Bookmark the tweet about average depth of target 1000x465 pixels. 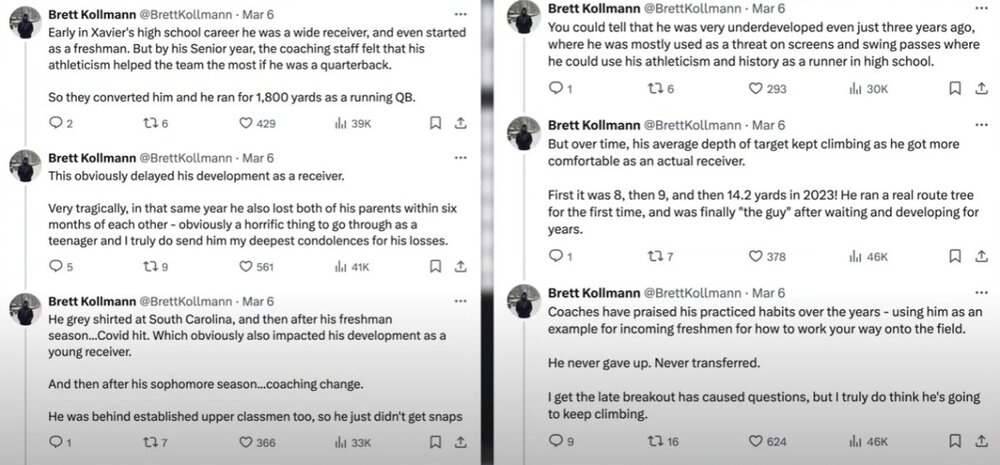point(955,257)
